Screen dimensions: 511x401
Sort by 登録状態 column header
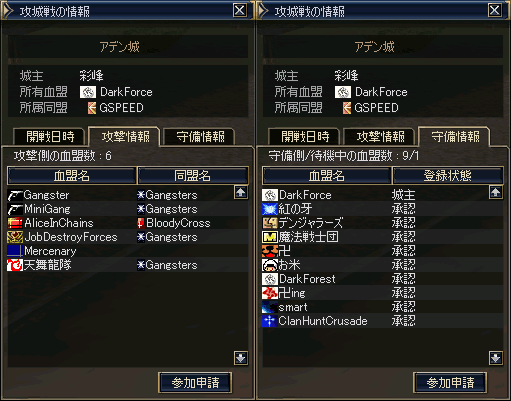(x=448, y=175)
